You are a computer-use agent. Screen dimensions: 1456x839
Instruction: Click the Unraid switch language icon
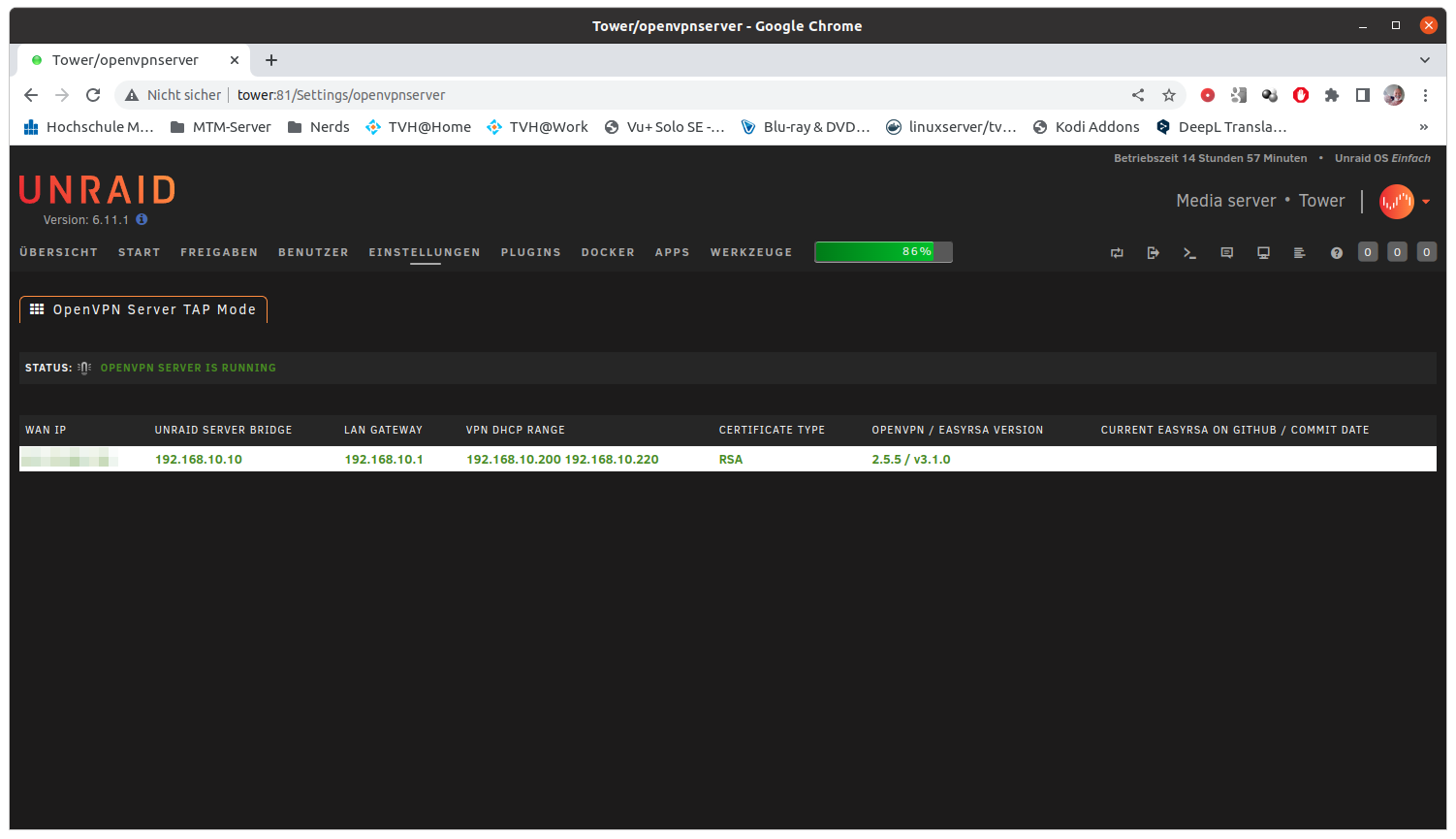(x=1117, y=253)
